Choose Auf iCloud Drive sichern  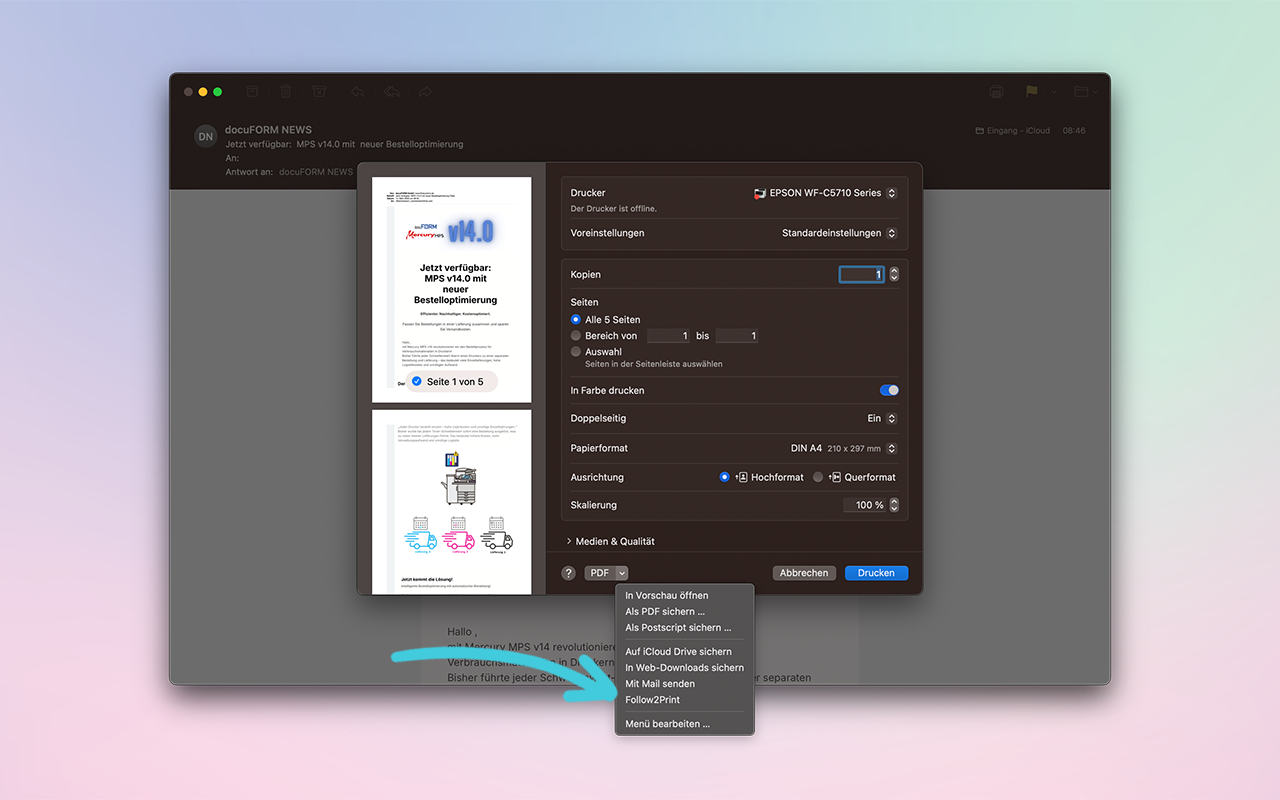click(x=684, y=652)
